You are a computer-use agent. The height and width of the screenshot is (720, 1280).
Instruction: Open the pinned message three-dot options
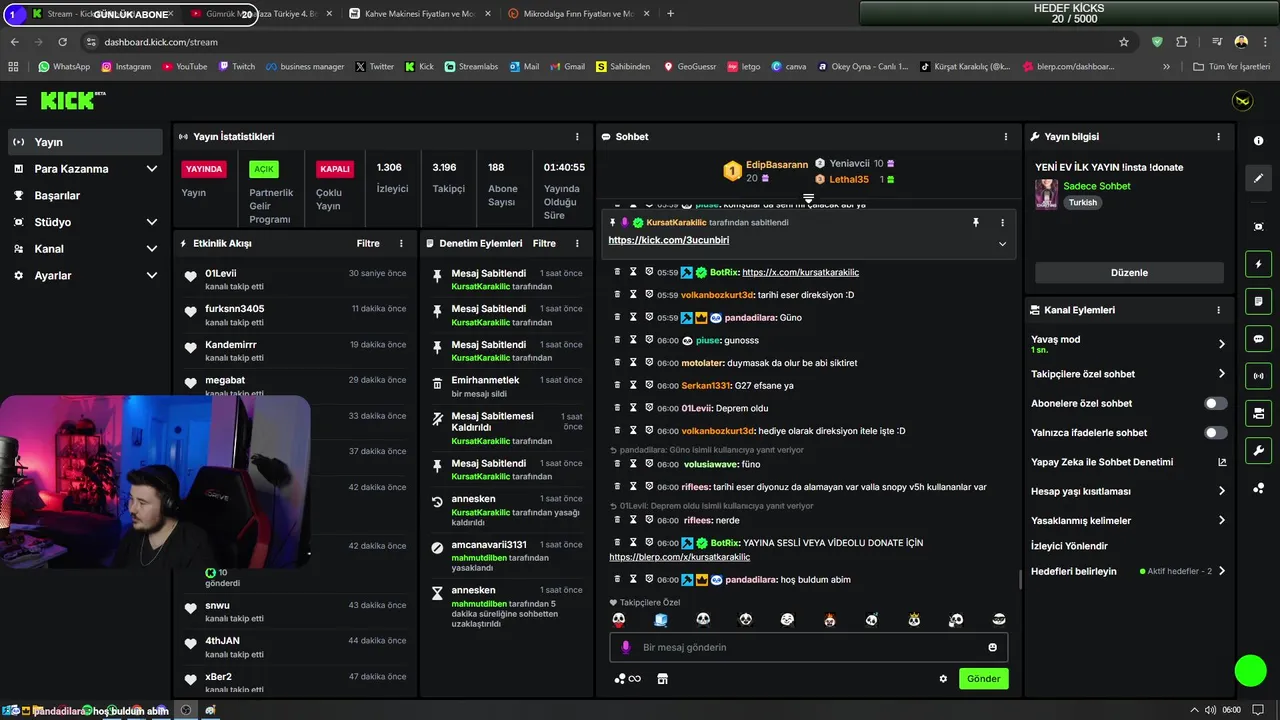tap(1002, 222)
